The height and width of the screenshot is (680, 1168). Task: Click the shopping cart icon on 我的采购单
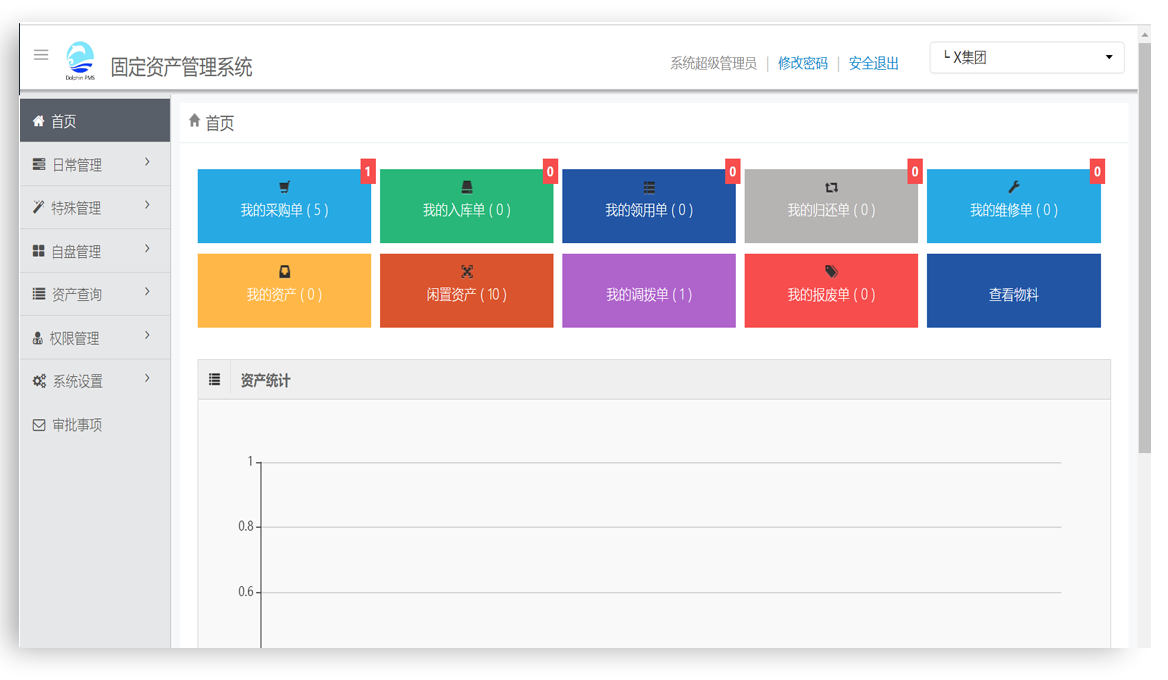click(285, 187)
